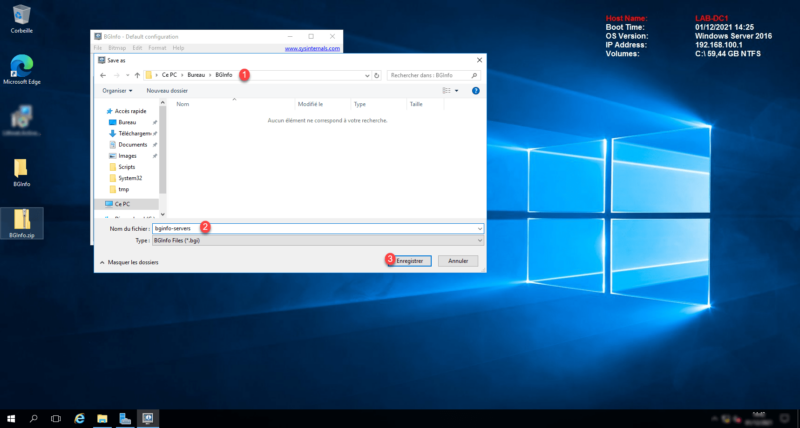Viewport: 800px width, 428px height.
Task: Click the search magnifier in Save as
Action: [x=474, y=75]
